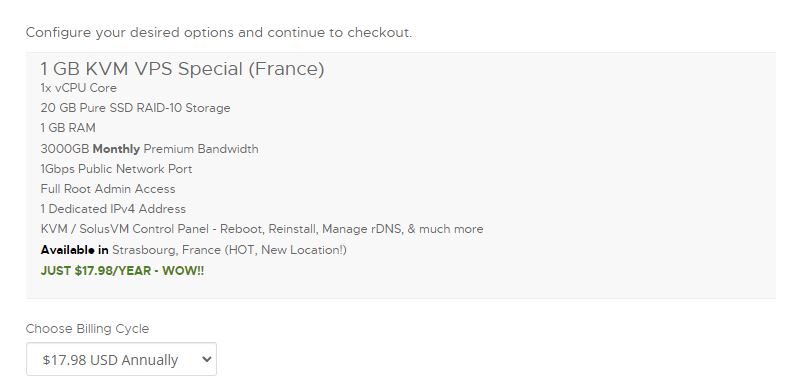790x389 pixels.
Task: Click 3000GB in the bandwidth line
Action: point(65,149)
